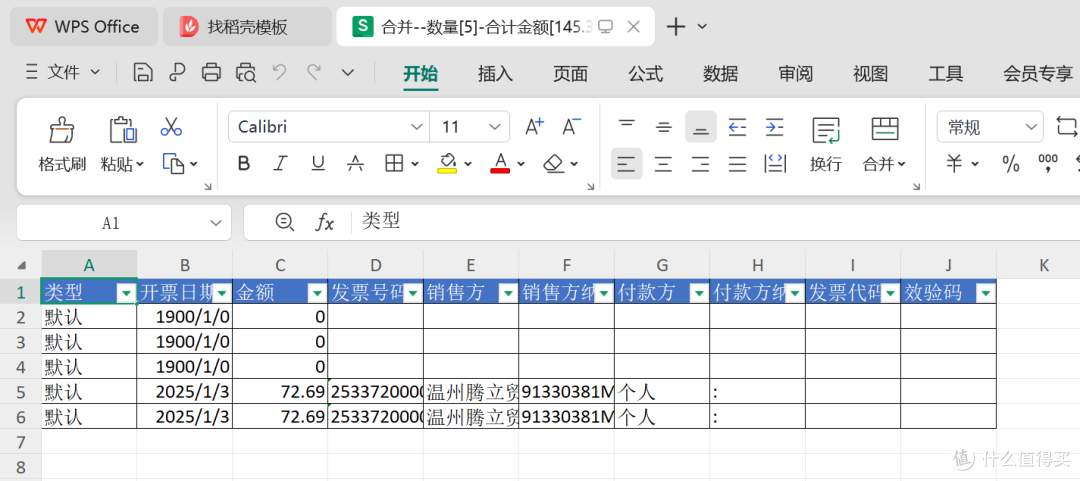
Task: Switch to the 视图 ribbon tab
Action: tap(870, 74)
